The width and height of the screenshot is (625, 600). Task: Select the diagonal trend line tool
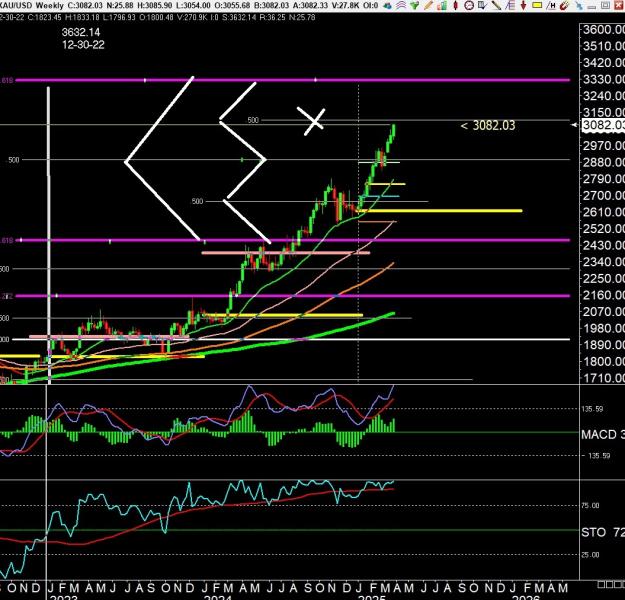(x=496, y=6)
